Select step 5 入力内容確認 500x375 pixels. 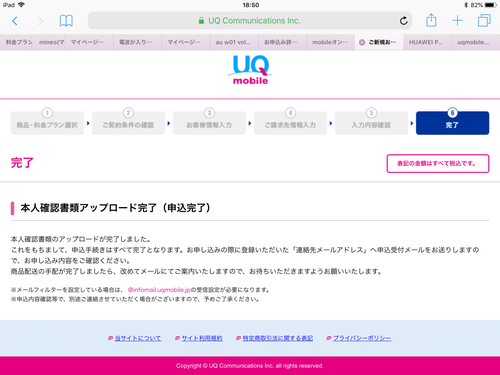click(371, 123)
